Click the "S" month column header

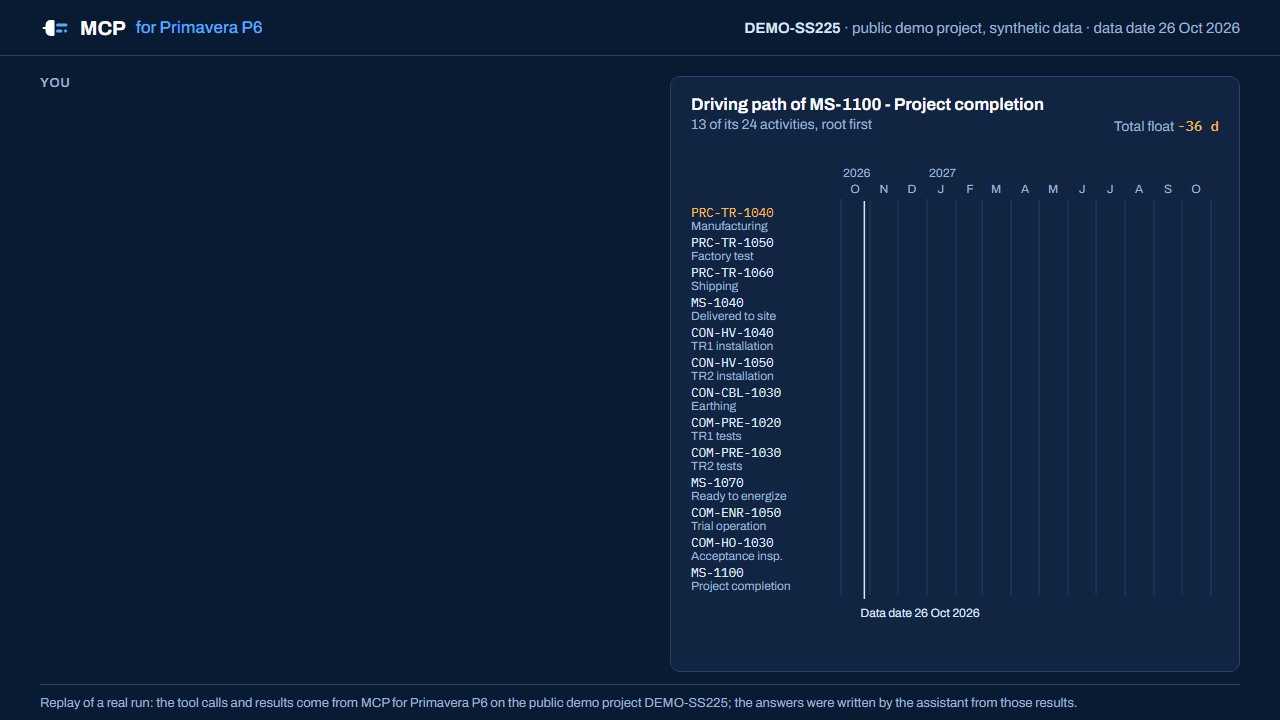click(1168, 189)
